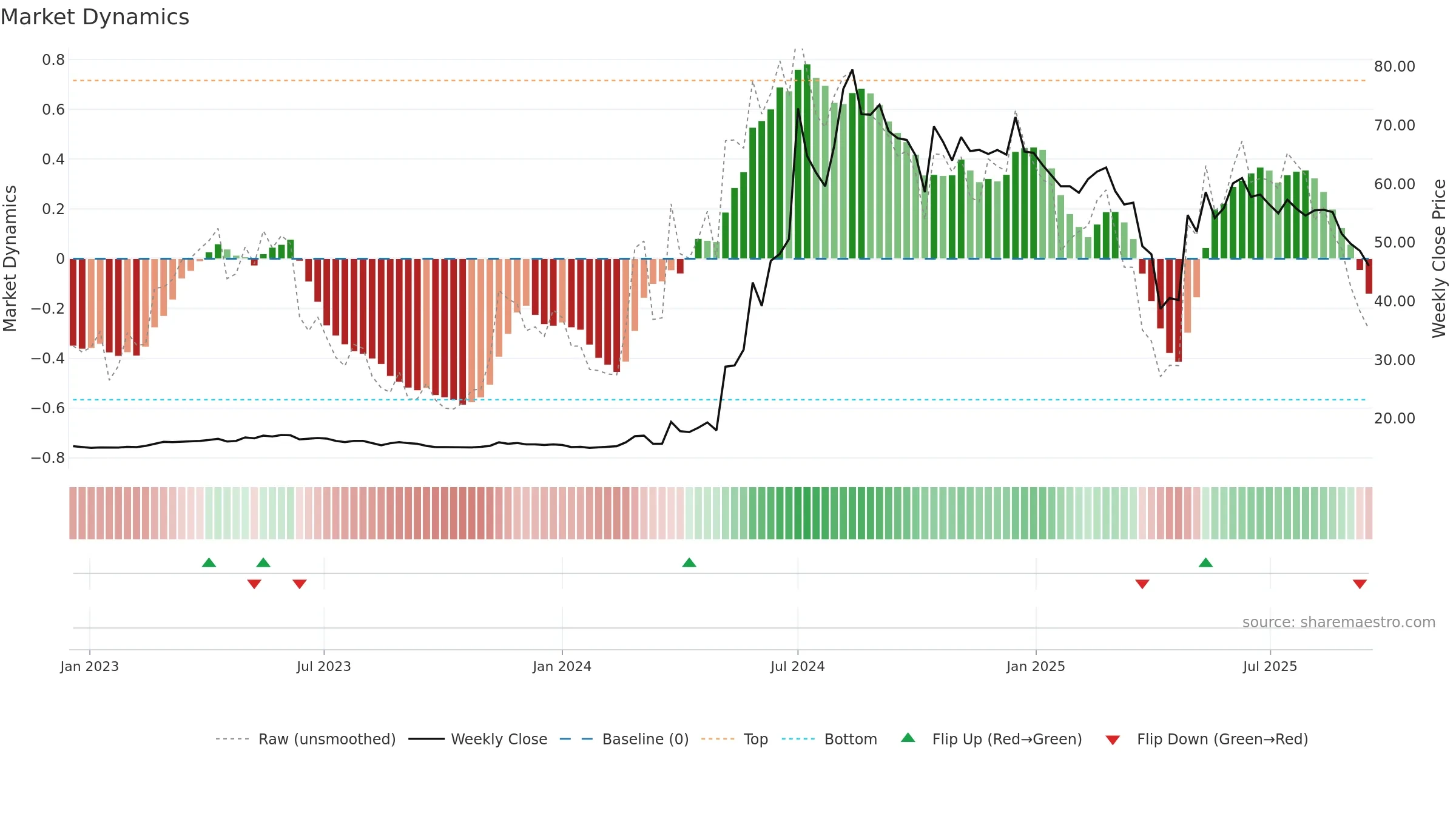Toggle the Flip Up (Red→Green) legend entry
Image resolution: width=1456 pixels, height=819 pixels.
point(991,739)
